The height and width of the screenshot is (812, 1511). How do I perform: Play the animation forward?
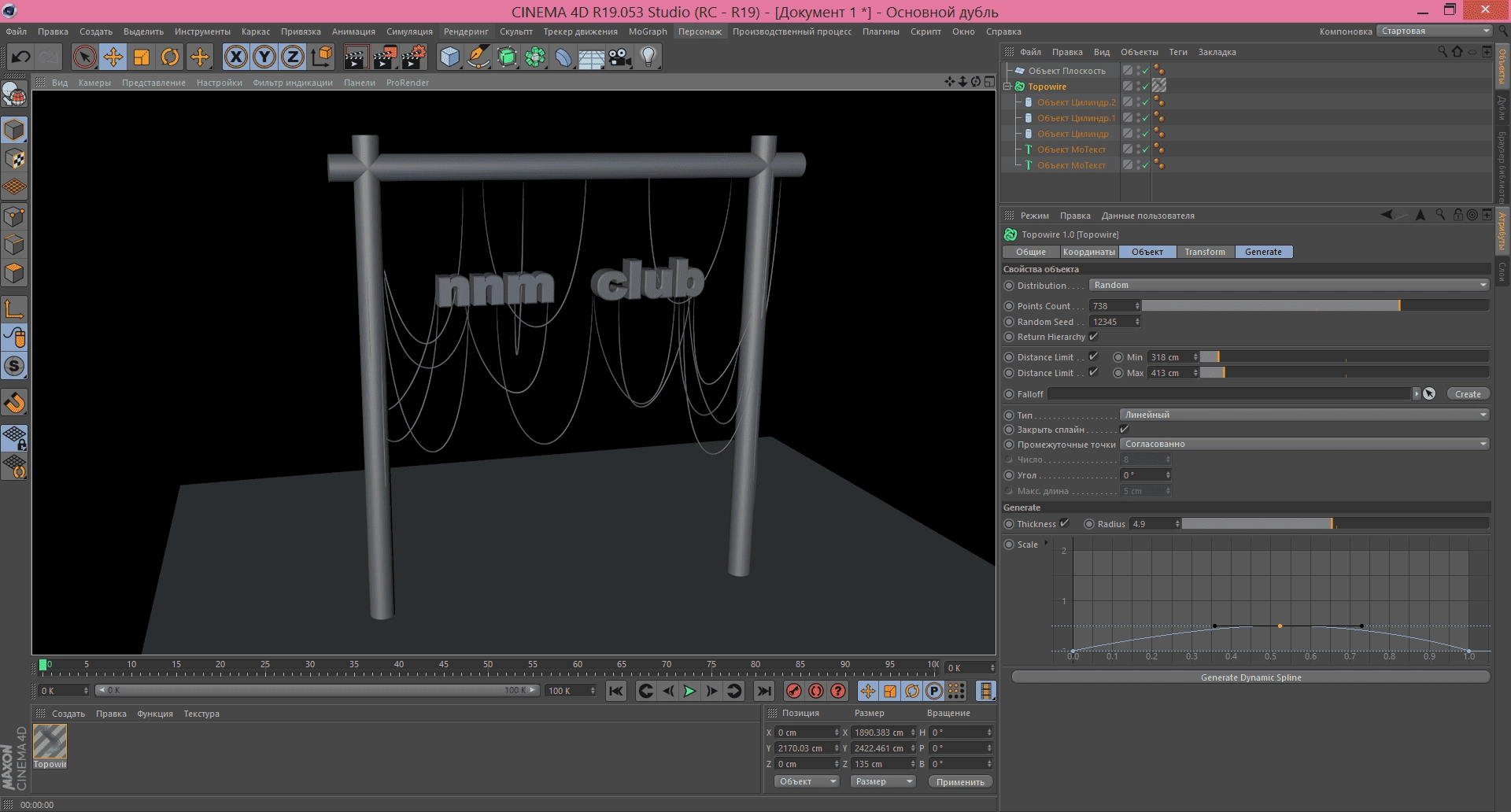(x=690, y=691)
